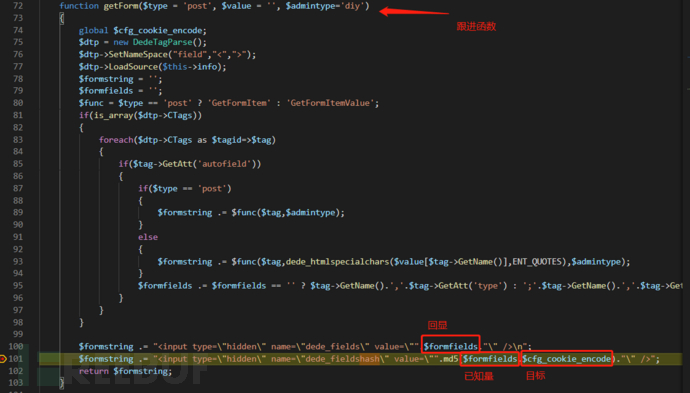
Task: Click the boxed $formfields on line 100
Action: click(x=450, y=345)
